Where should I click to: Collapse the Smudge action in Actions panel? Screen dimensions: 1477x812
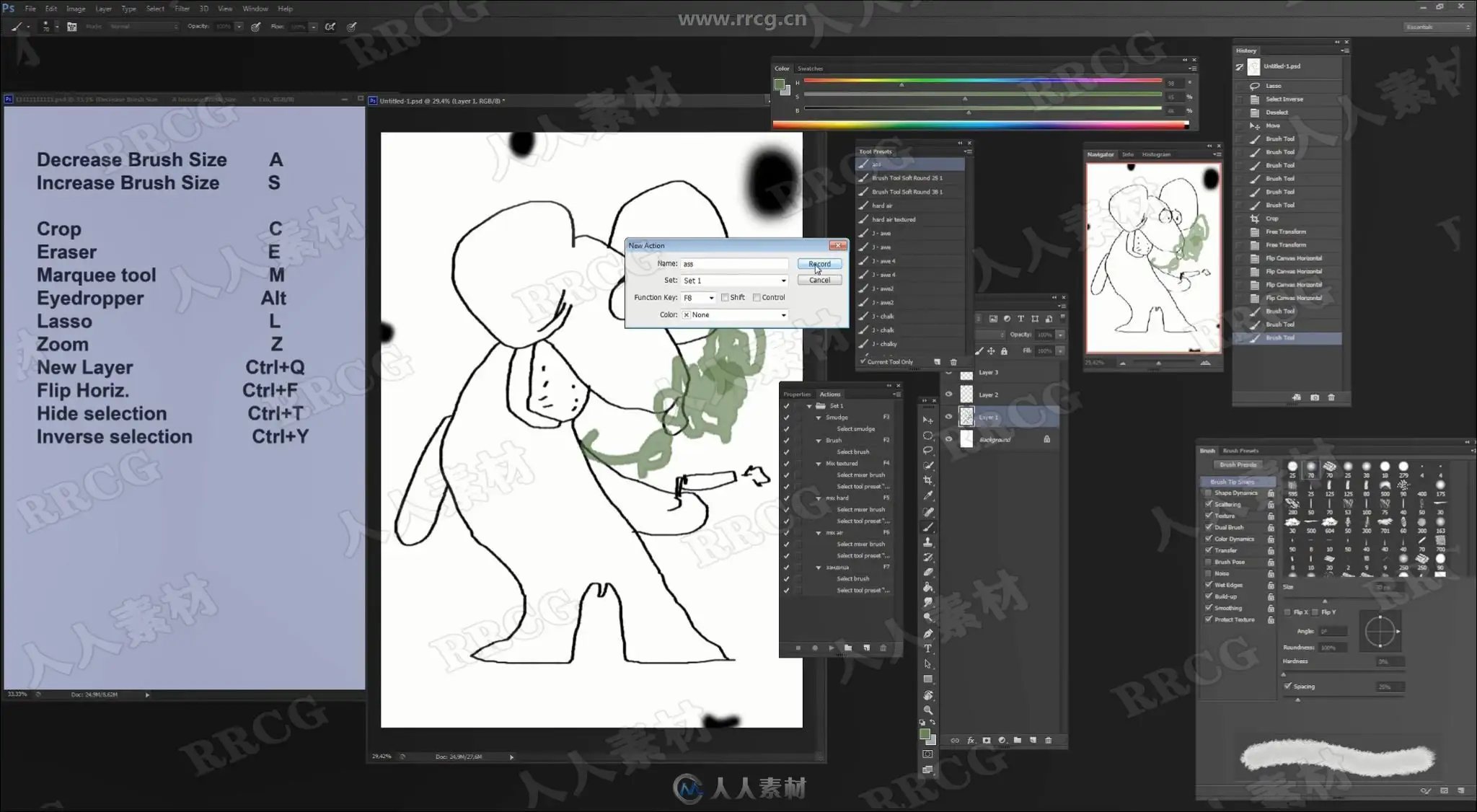tap(819, 418)
